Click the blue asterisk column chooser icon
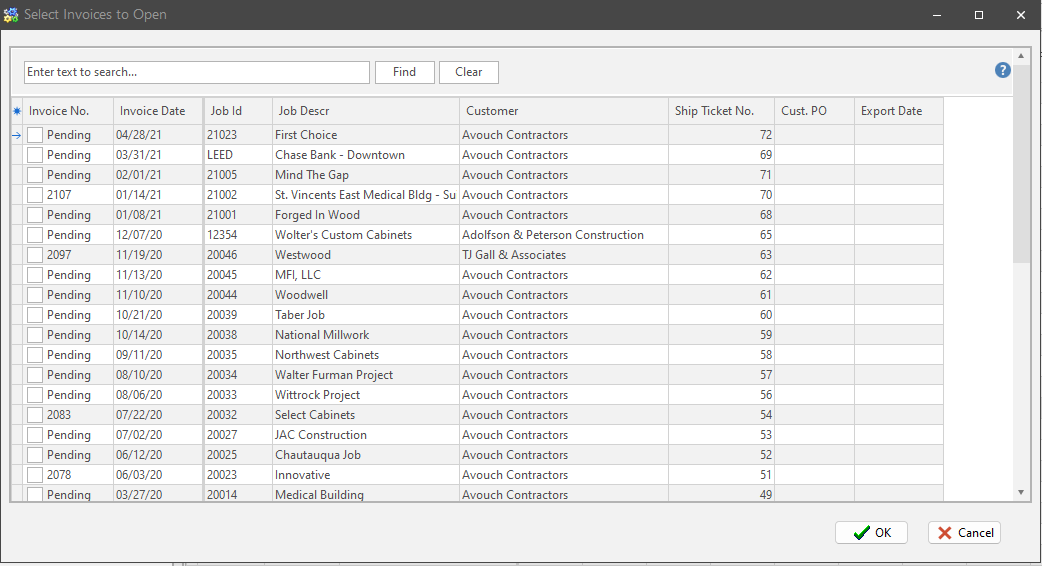Image resolution: width=1042 pixels, height=566 pixels. click(16, 111)
